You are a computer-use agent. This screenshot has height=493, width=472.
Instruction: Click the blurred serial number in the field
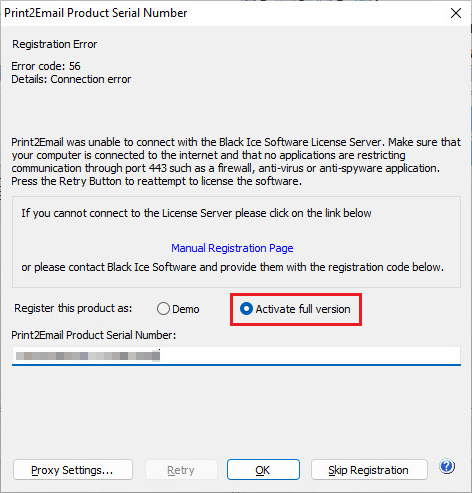click(88, 356)
